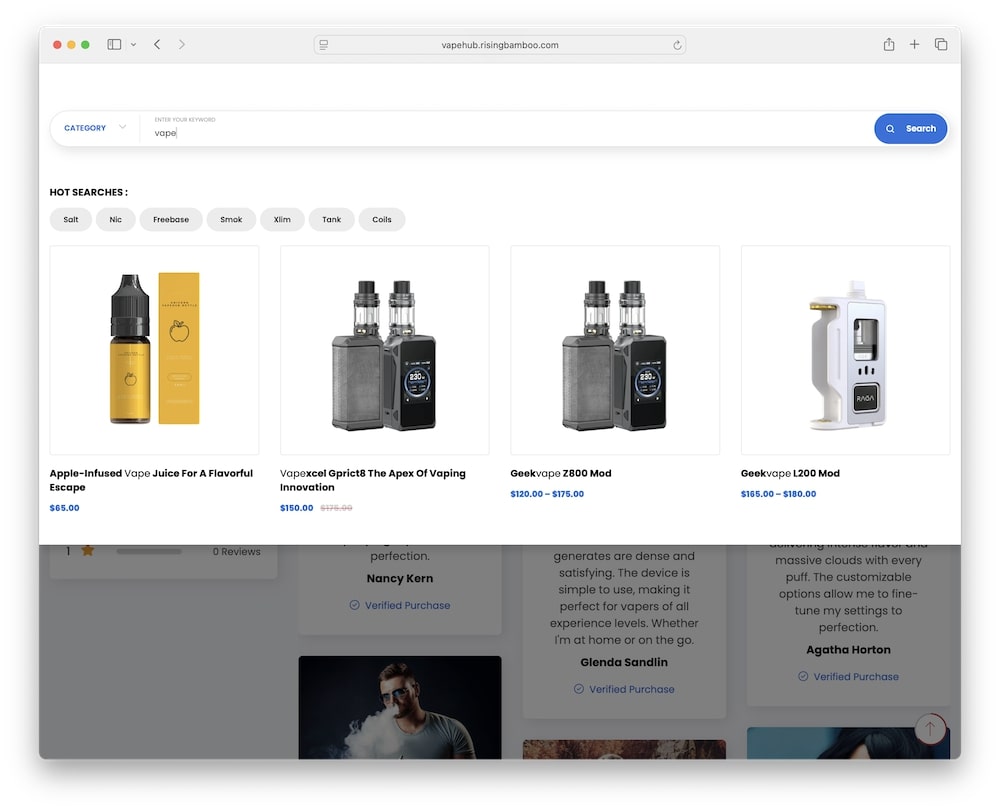Screen dimensions: 1000x811
Task: Choose the Smok hot search tag
Action: pos(231,219)
